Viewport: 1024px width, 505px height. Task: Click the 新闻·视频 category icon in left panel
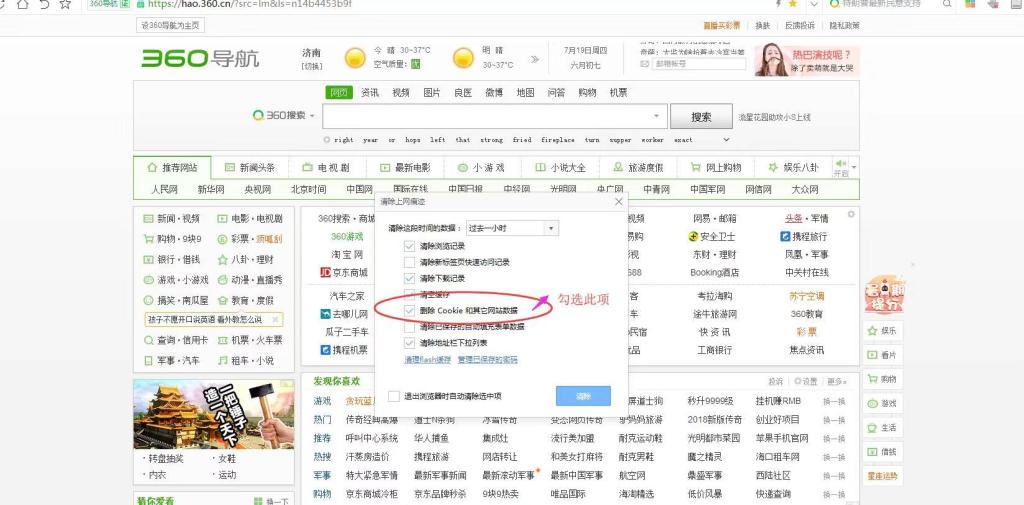(x=148, y=218)
